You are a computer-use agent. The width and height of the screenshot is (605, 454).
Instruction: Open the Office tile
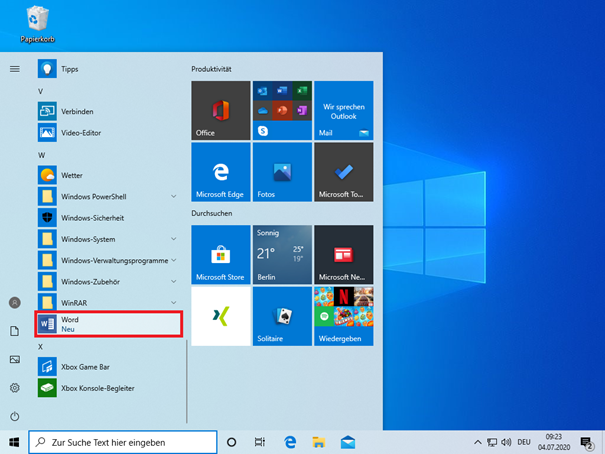click(220, 110)
